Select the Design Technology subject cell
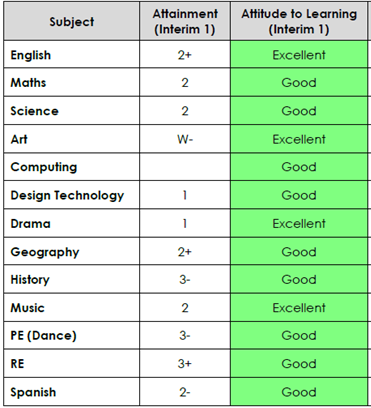The width and height of the screenshot is (371, 408). point(72,195)
